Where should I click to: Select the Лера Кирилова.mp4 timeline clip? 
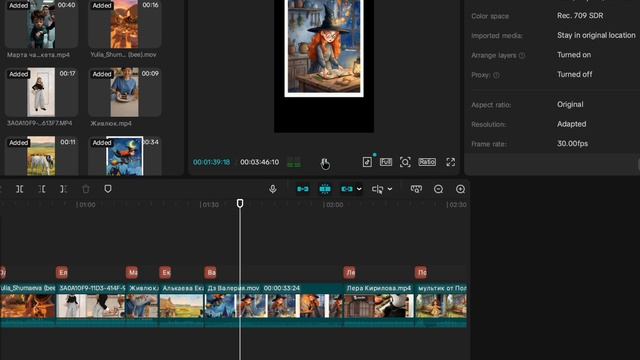(x=379, y=305)
